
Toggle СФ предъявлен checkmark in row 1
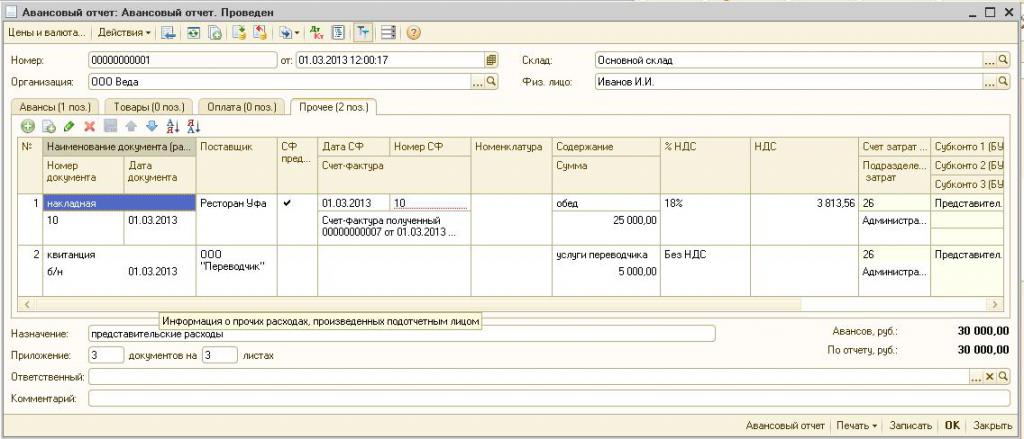pyautogui.click(x=288, y=203)
